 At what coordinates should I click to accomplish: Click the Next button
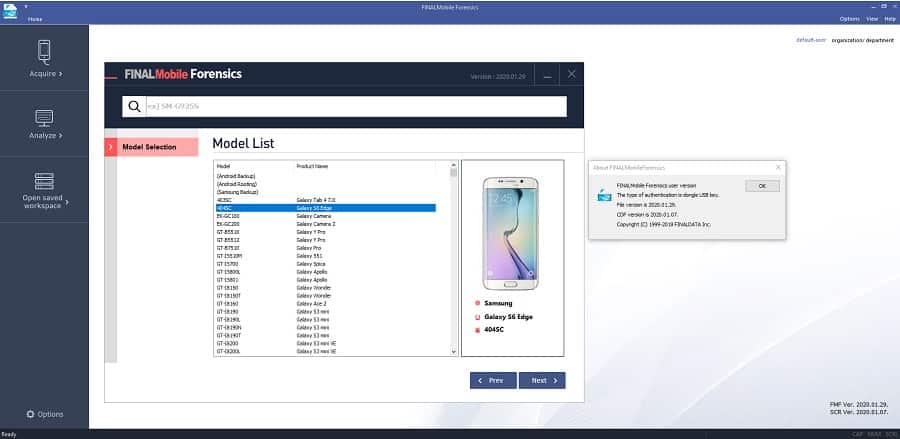pos(542,380)
